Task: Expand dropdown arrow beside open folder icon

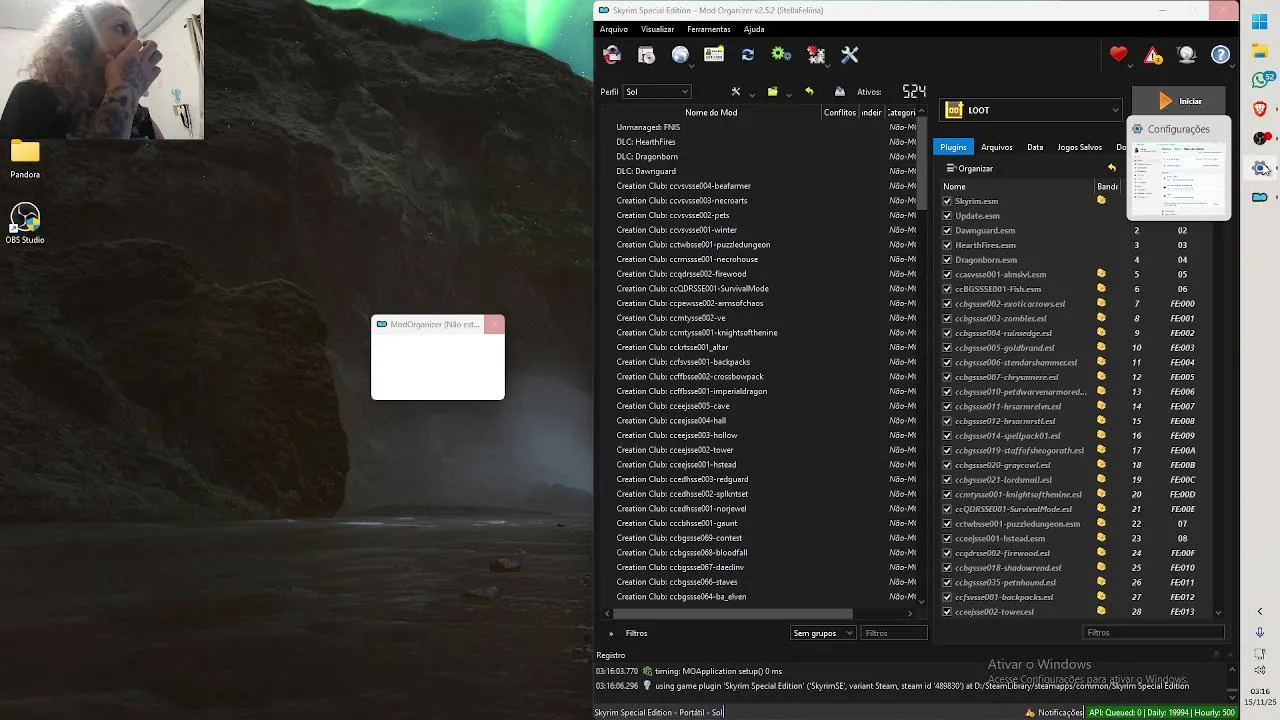Action: (x=788, y=95)
